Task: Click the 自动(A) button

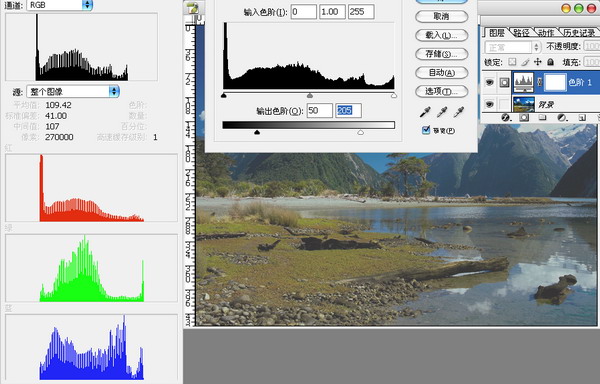Action: click(x=442, y=73)
